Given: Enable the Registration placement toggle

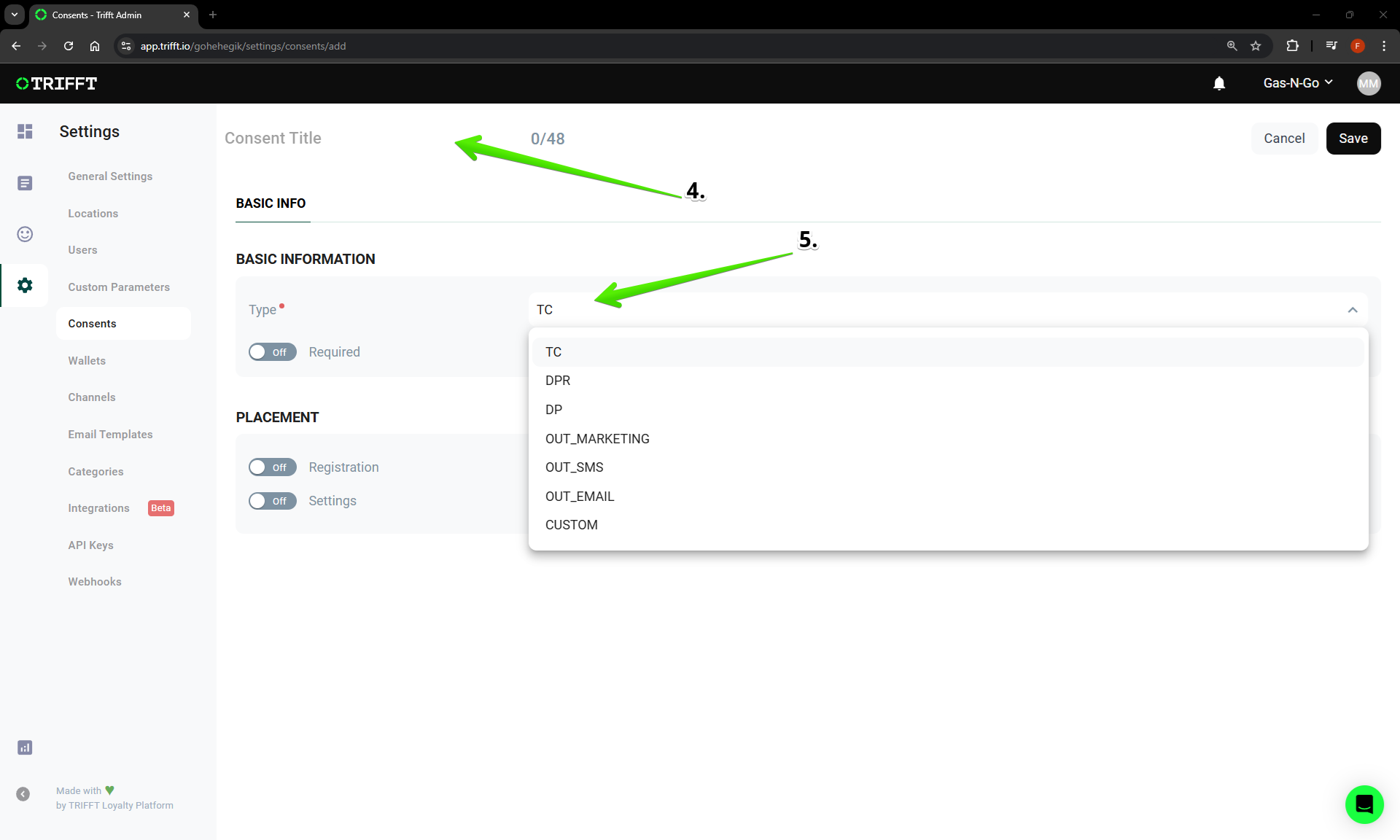Looking at the screenshot, I should (272, 467).
